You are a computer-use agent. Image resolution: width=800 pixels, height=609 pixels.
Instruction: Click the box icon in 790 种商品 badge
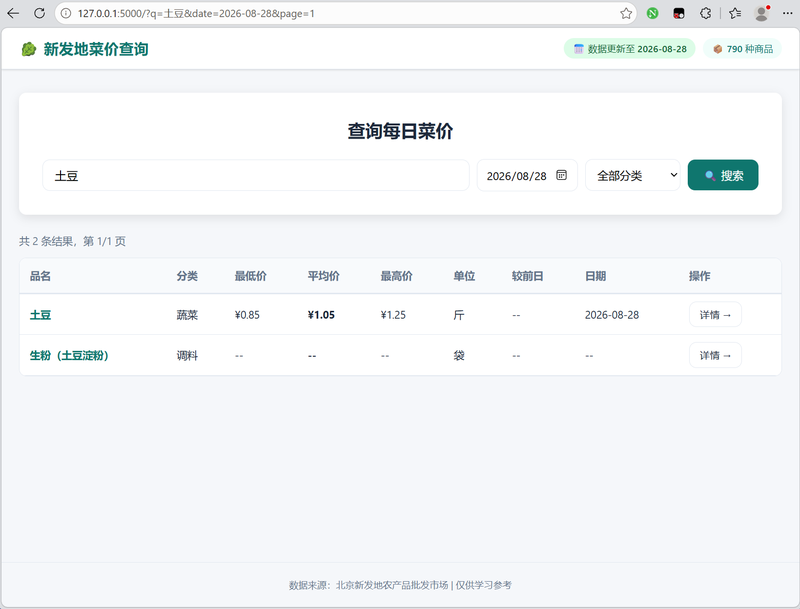pos(717,49)
